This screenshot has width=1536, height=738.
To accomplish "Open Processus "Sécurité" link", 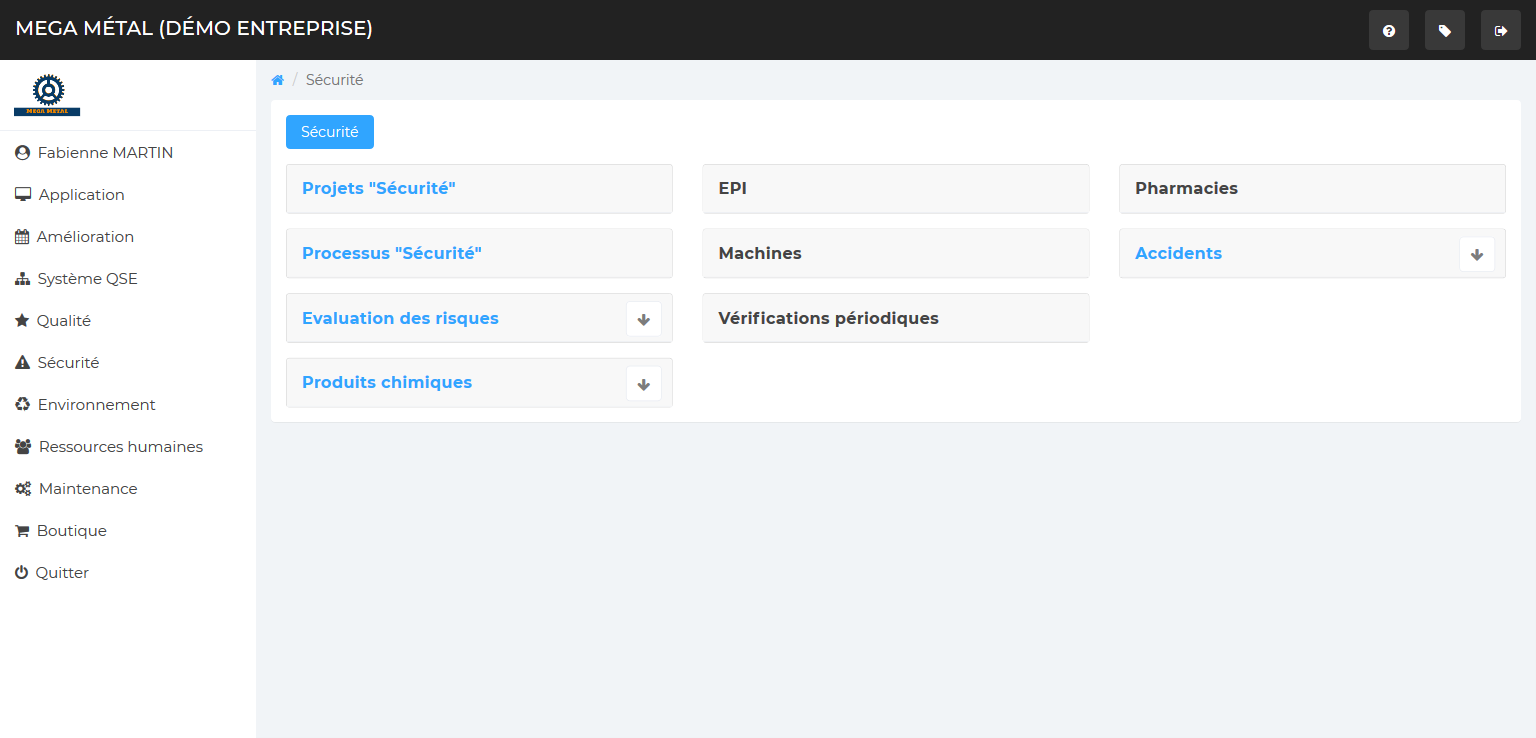I will (x=392, y=254).
